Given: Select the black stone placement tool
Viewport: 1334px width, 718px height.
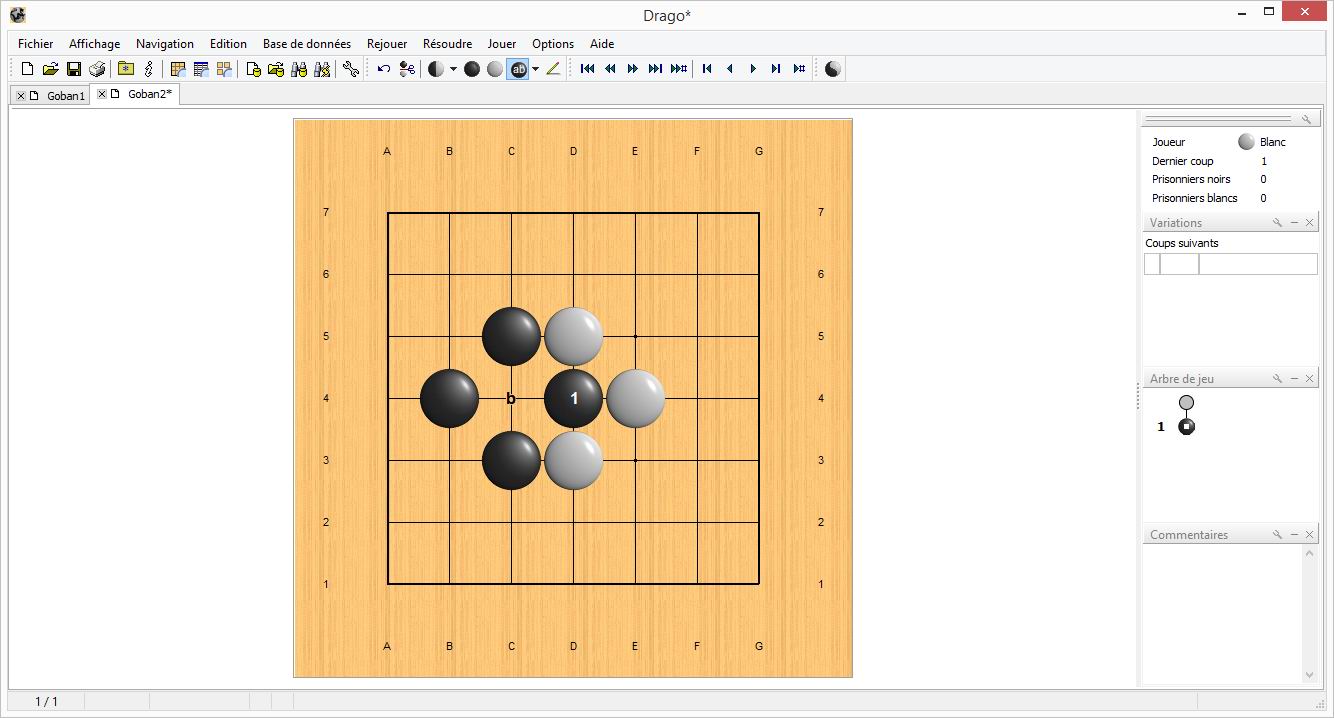Looking at the screenshot, I should [x=472, y=69].
